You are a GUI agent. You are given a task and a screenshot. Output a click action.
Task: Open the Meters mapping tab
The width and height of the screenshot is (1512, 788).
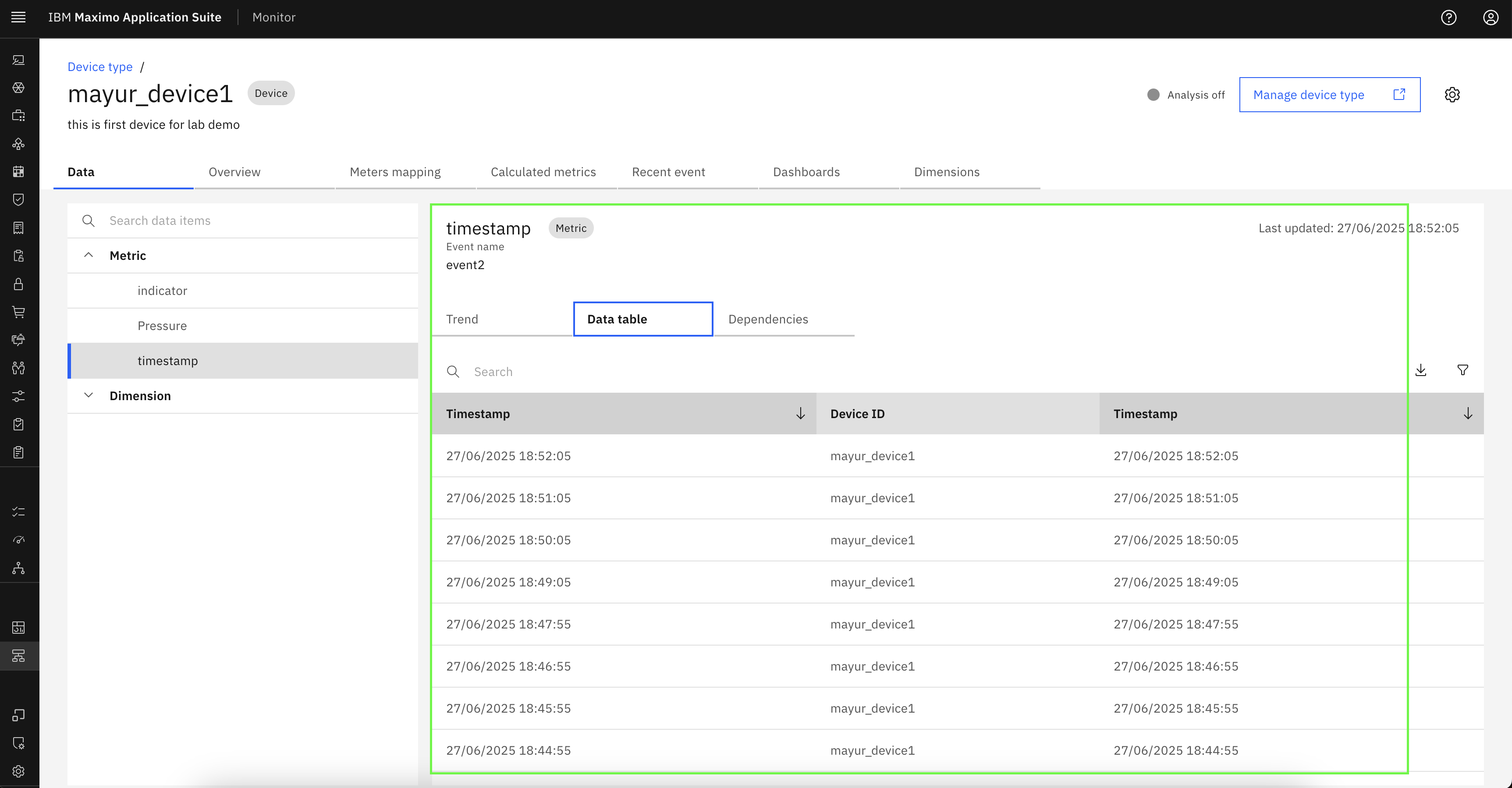[405, 173]
